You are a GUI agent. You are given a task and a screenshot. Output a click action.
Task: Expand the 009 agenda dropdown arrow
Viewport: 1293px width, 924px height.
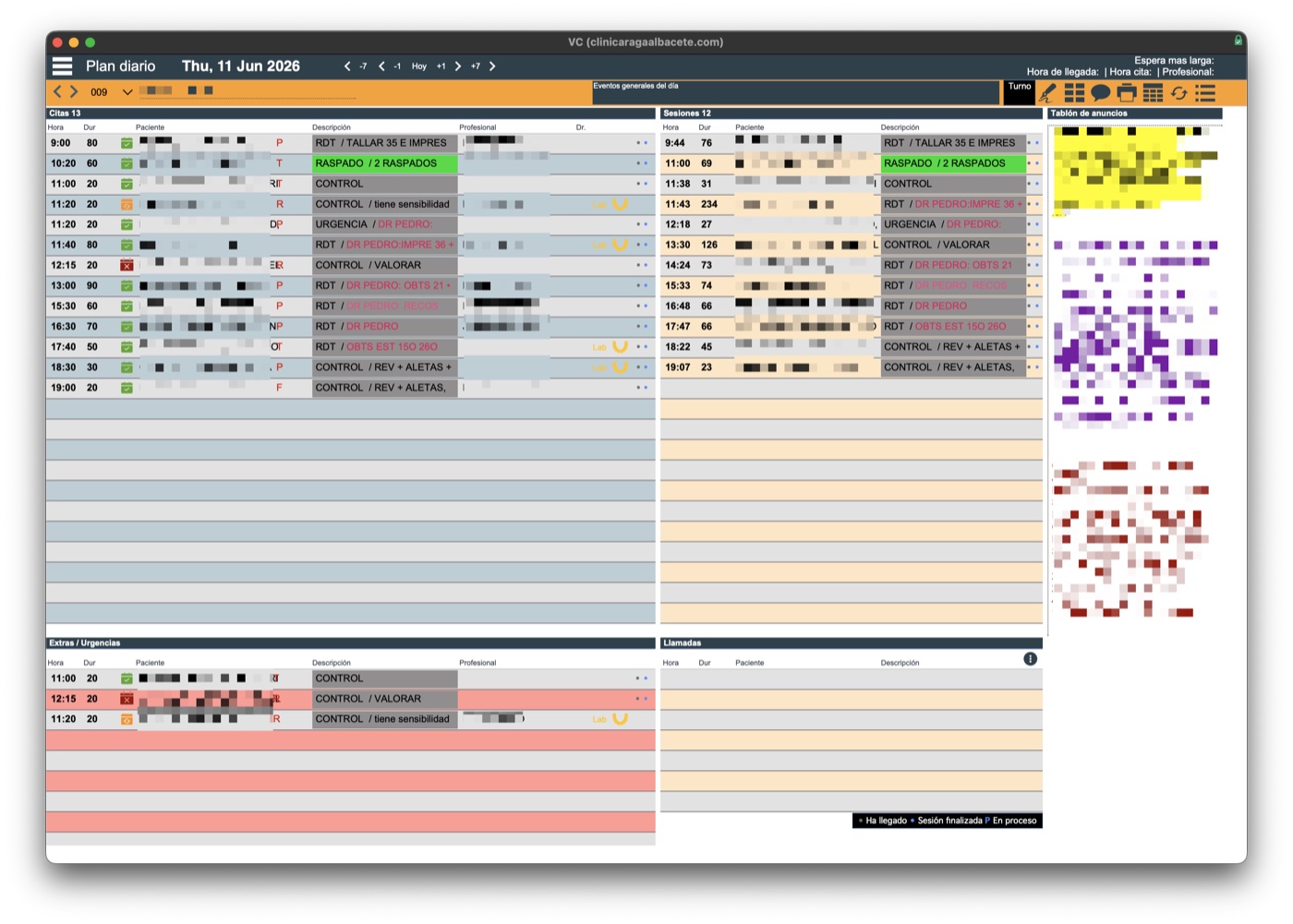click(127, 92)
